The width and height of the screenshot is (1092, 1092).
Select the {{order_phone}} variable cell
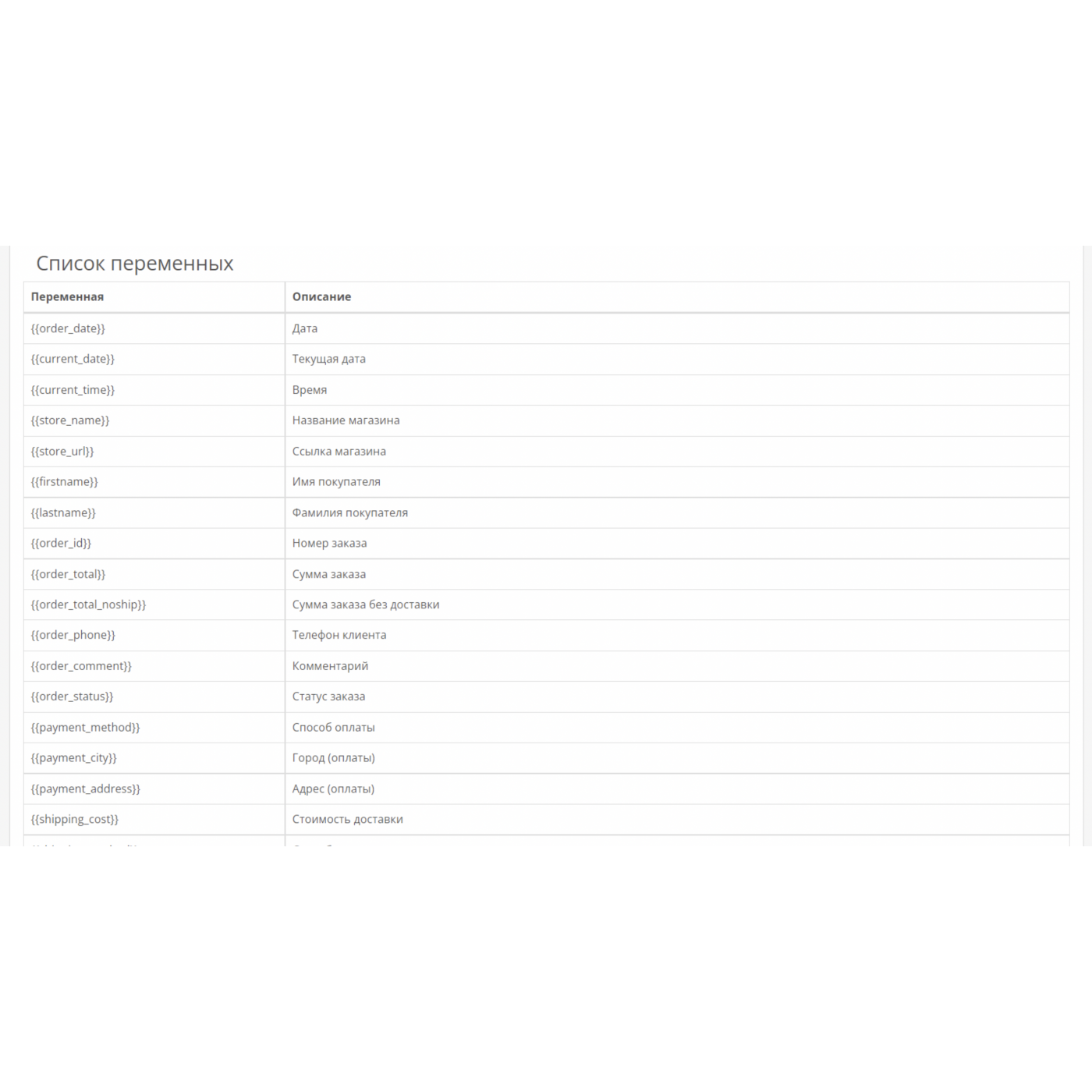click(73, 635)
